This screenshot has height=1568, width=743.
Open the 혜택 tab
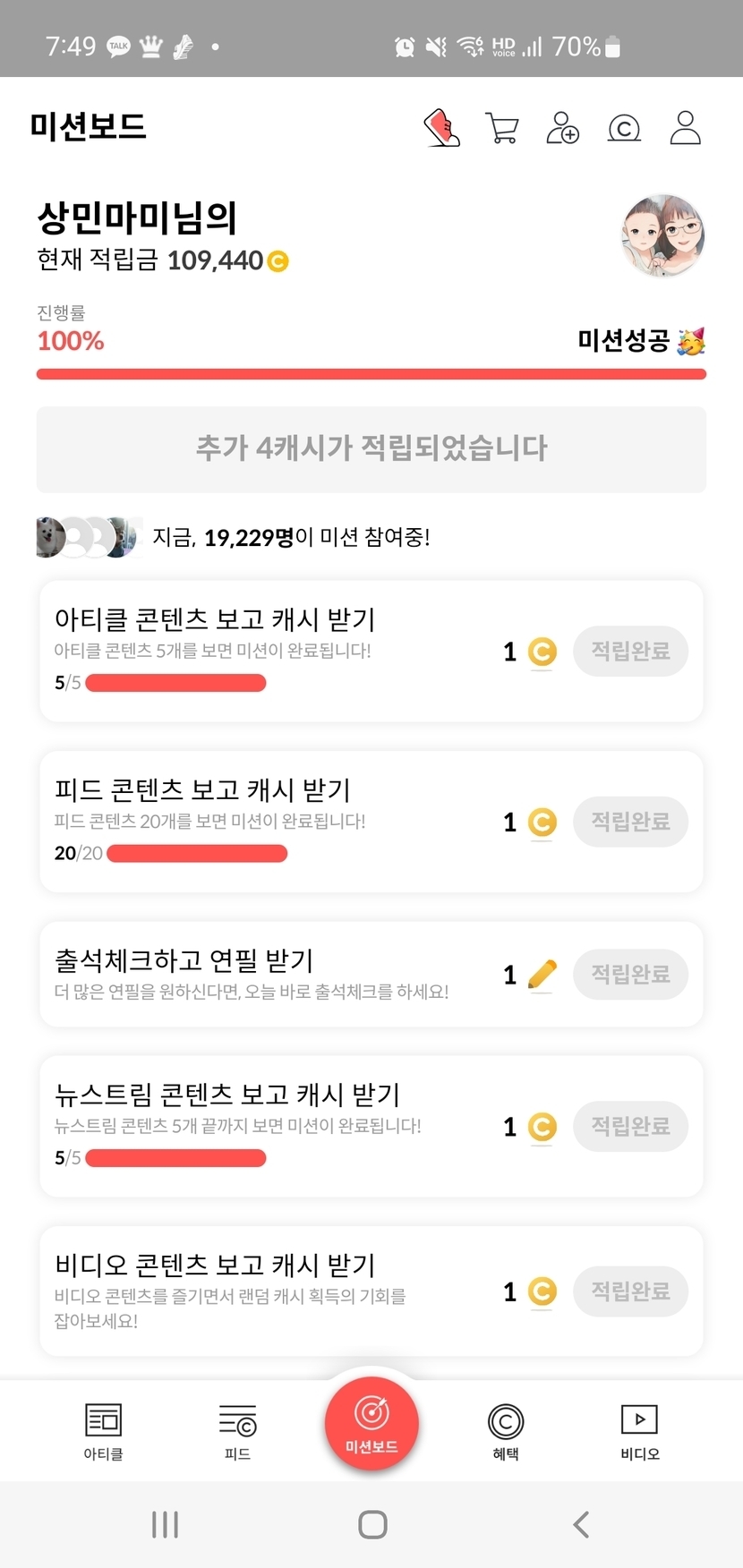[x=506, y=1430]
